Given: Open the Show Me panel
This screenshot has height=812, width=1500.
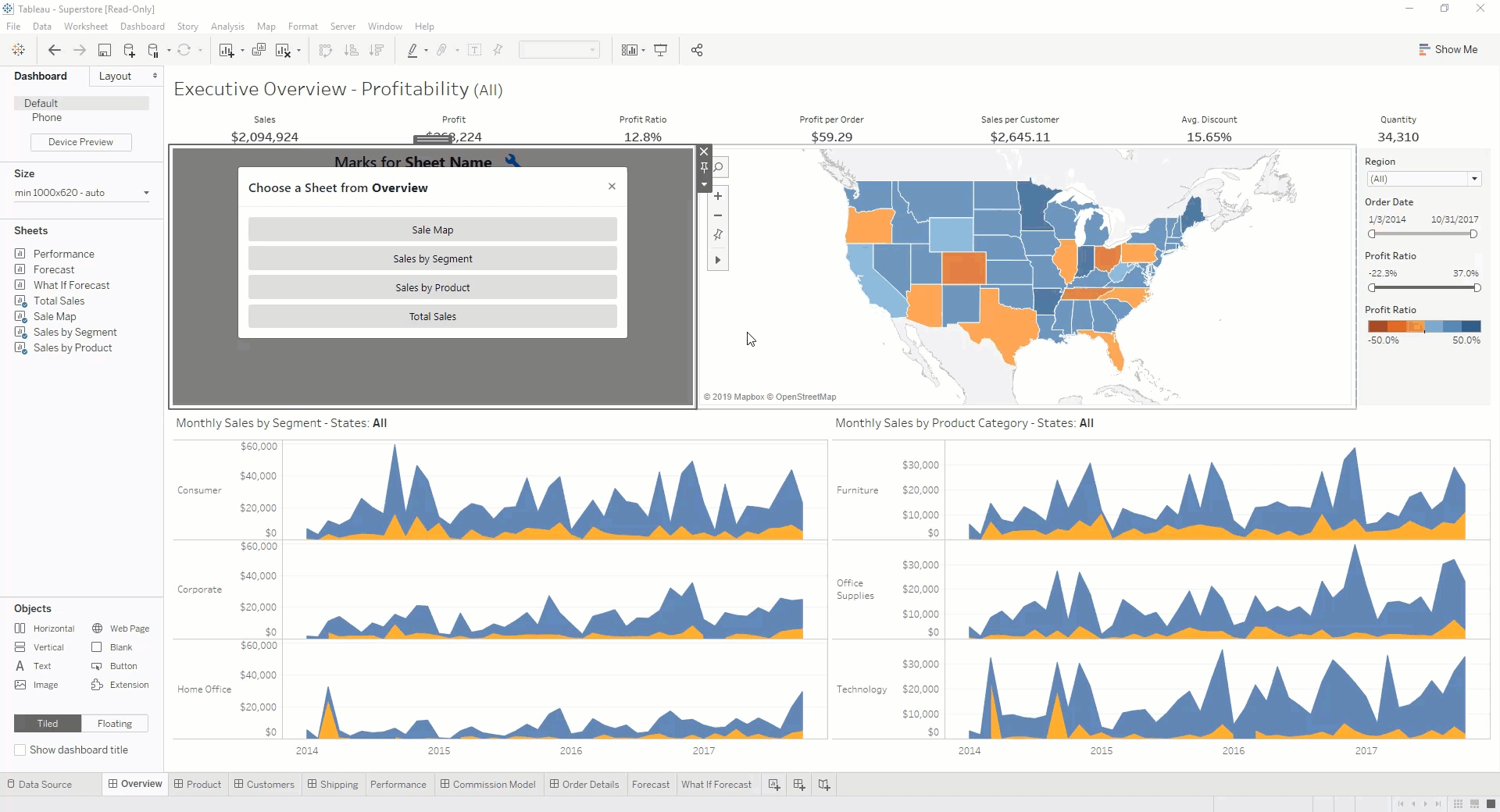Looking at the screenshot, I should (x=1448, y=49).
